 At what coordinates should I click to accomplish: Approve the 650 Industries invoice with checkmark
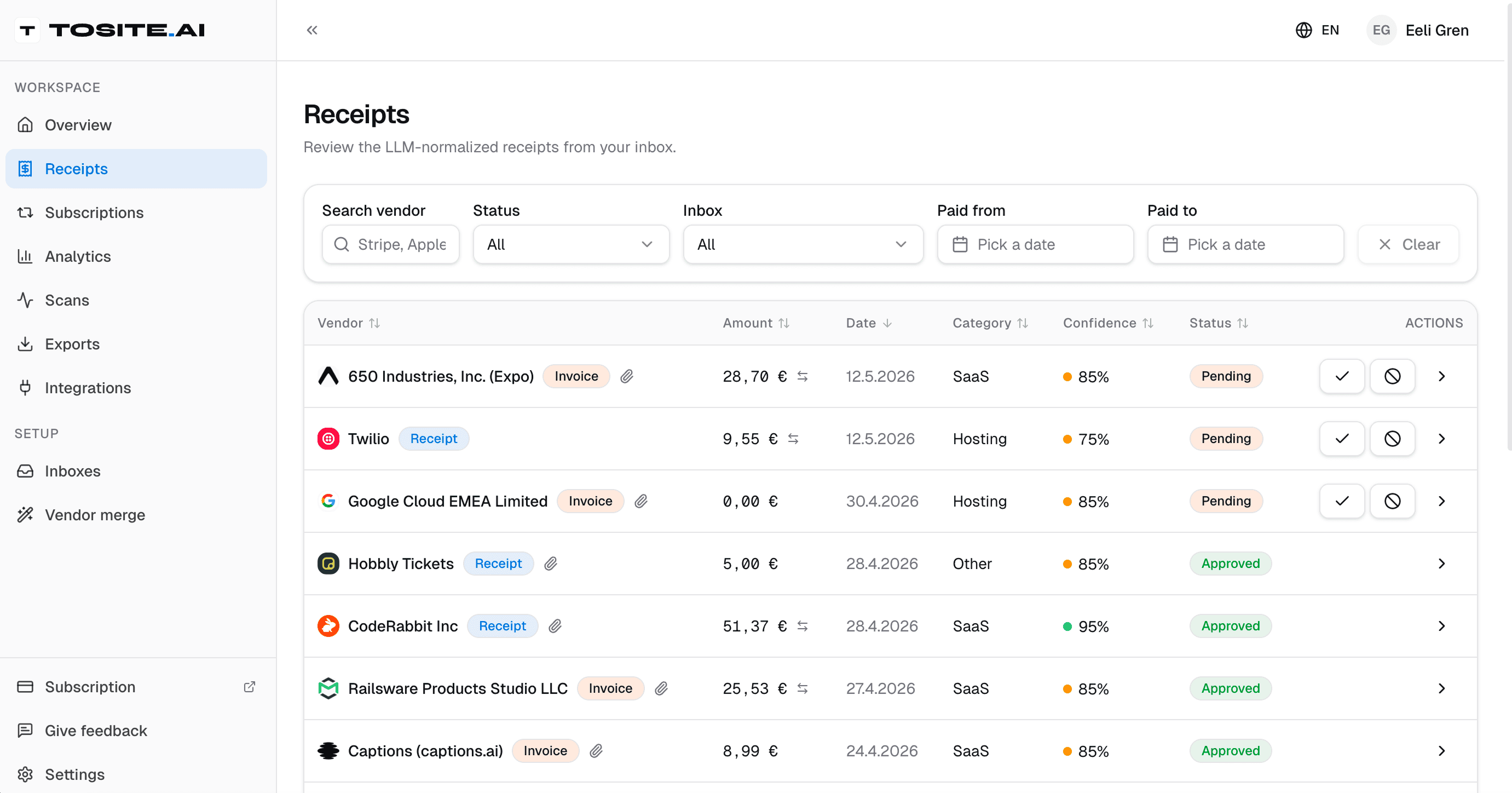pos(1342,376)
